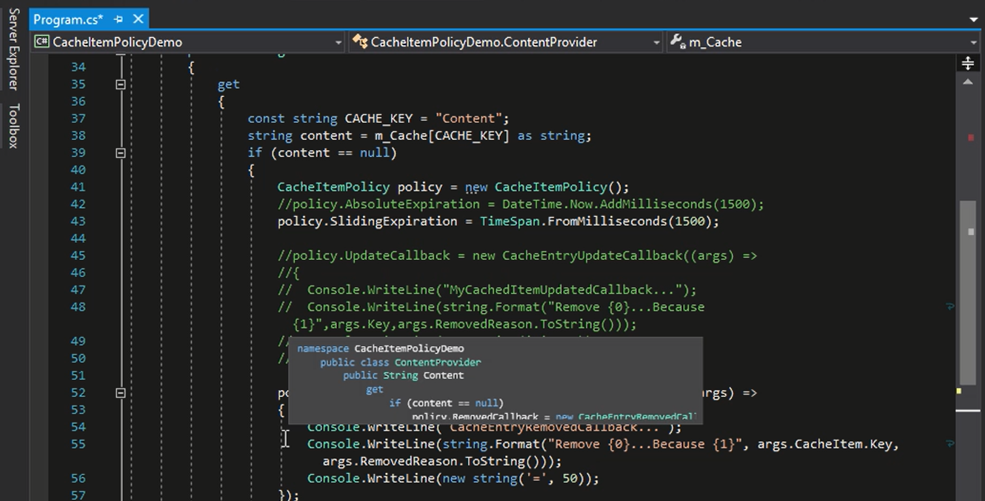Image resolution: width=985 pixels, height=501 pixels.
Task: Click "if (content == null)" on line 39
Action: click(322, 153)
